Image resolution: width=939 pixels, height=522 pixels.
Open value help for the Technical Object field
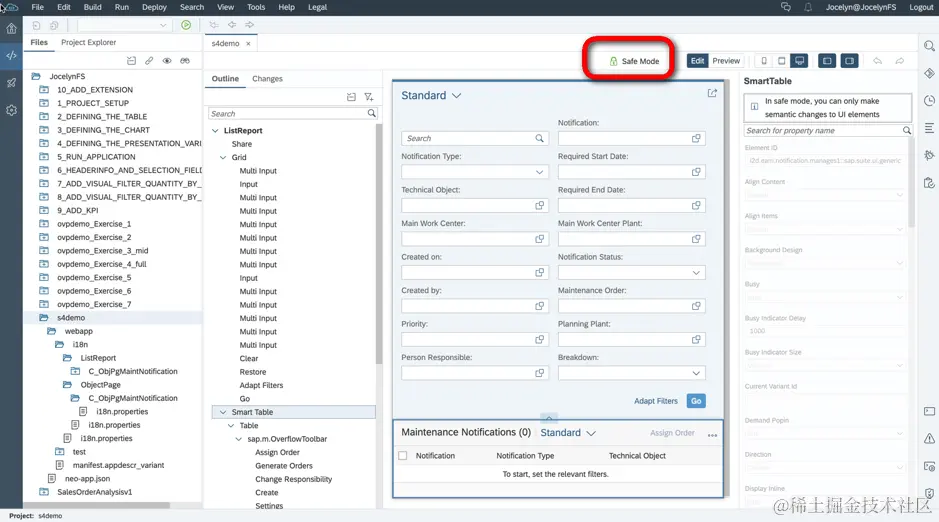tap(540, 205)
